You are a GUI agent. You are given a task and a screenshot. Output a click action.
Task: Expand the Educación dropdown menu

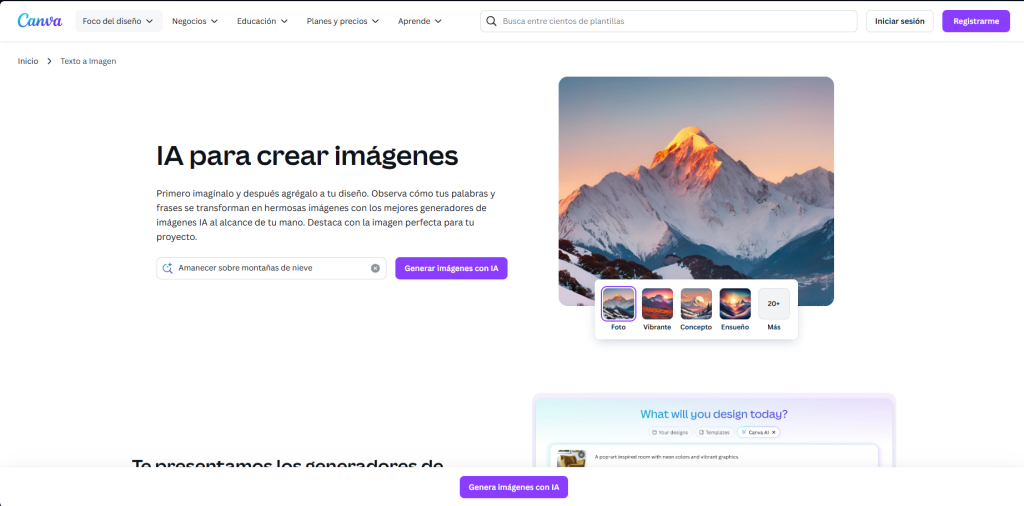262,21
